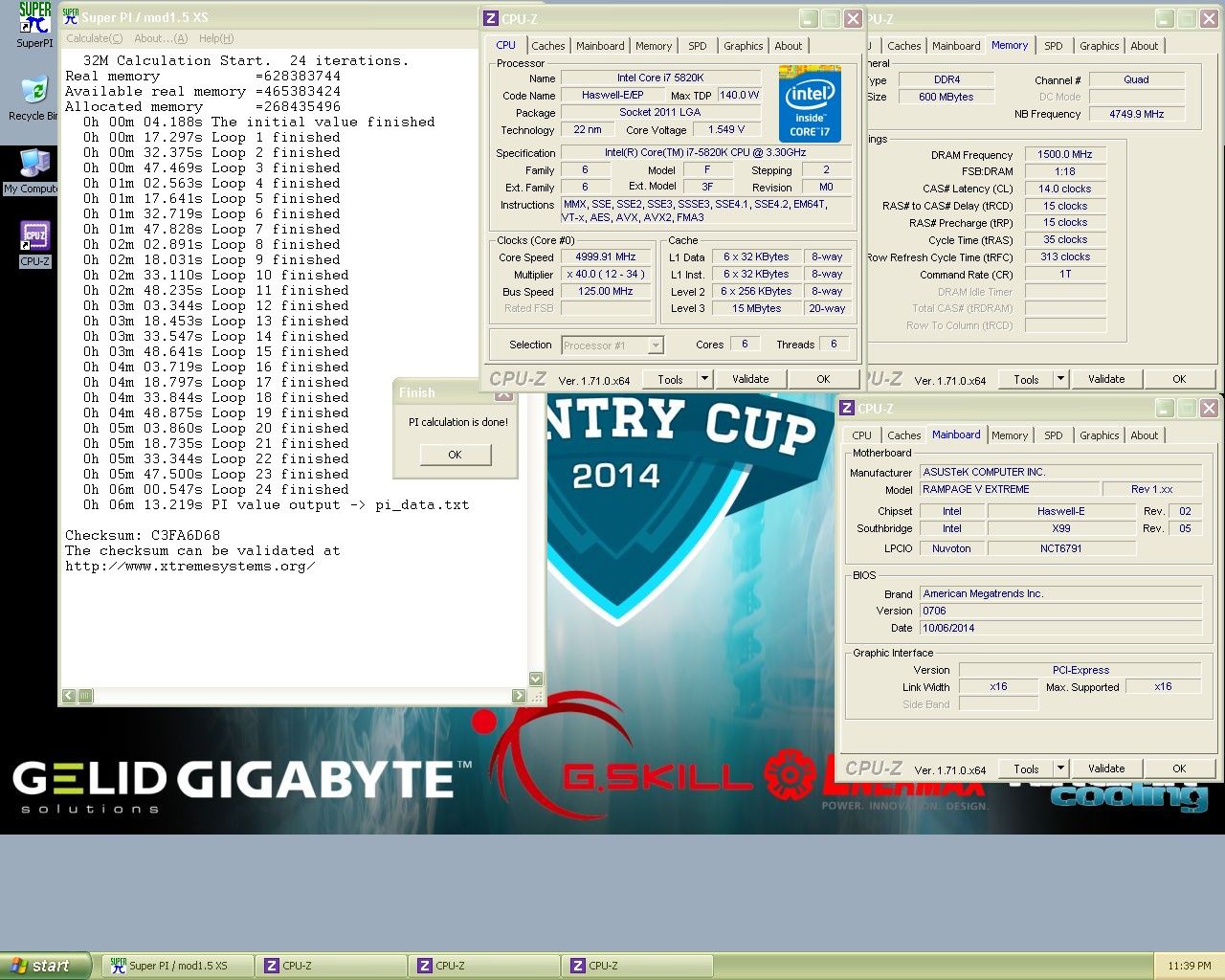
Task: Click Validate in the CPU window
Action: [750, 379]
